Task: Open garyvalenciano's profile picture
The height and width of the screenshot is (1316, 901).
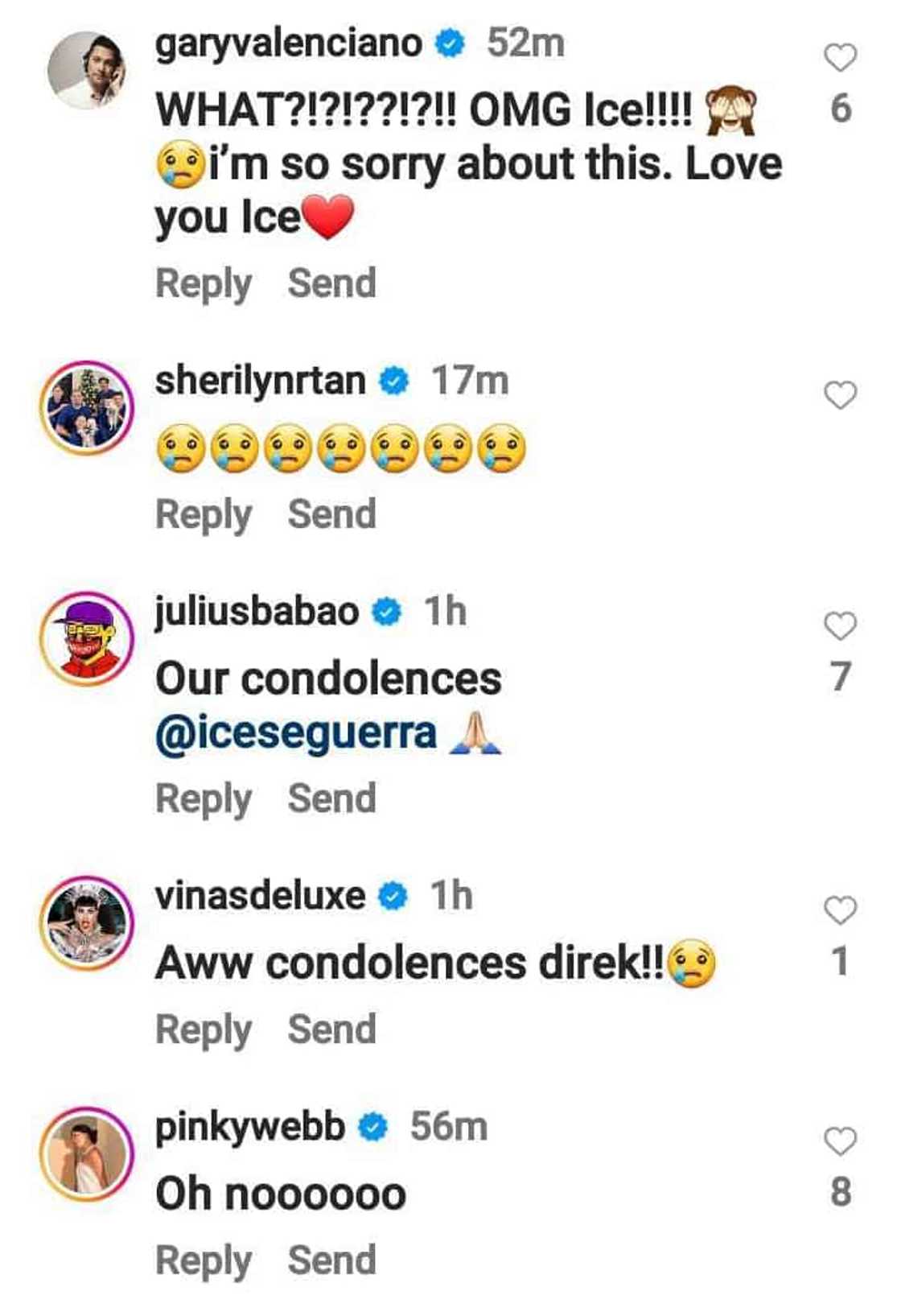Action: pos(87,70)
